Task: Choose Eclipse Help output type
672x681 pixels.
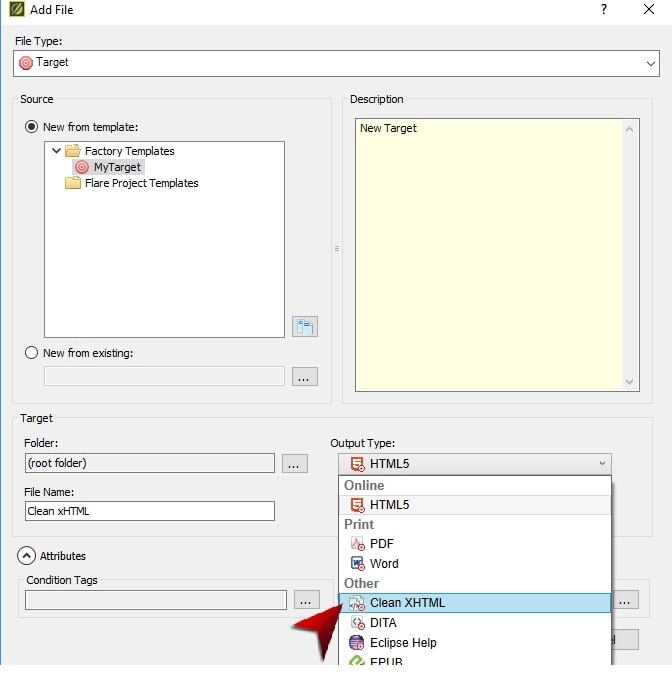Action: coord(475,642)
